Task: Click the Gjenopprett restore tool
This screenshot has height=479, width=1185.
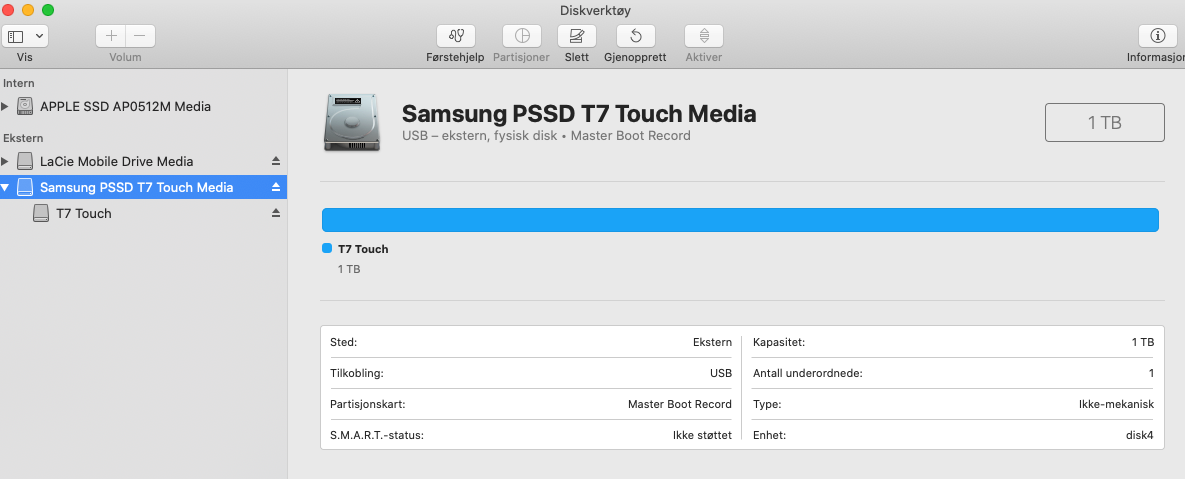Action: (636, 36)
